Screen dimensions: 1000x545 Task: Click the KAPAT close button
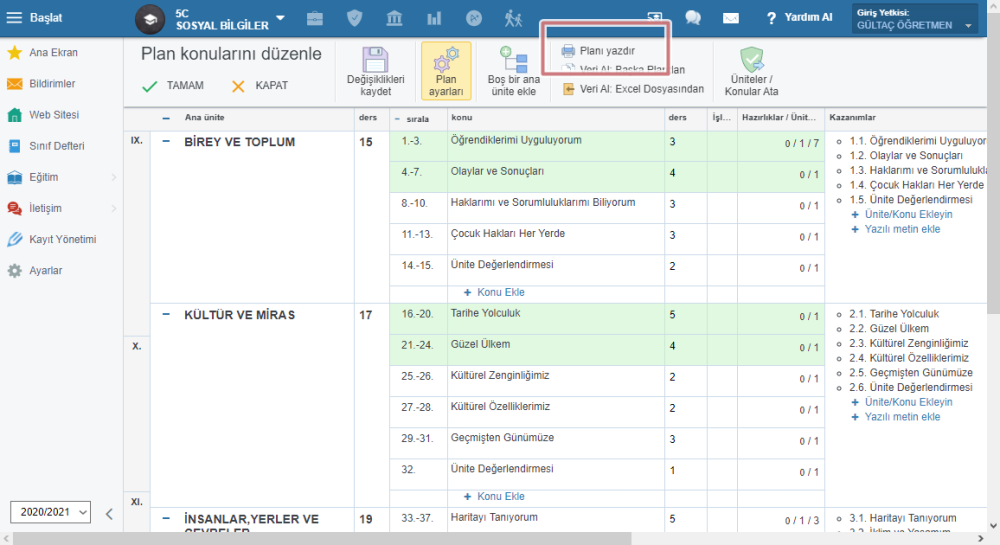(x=260, y=85)
